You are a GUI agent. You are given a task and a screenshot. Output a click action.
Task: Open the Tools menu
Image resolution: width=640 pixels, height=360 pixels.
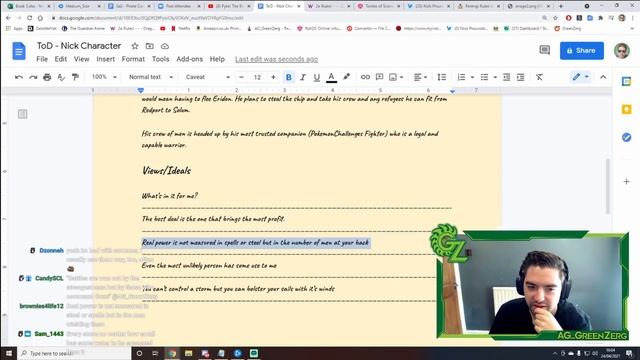pos(160,59)
